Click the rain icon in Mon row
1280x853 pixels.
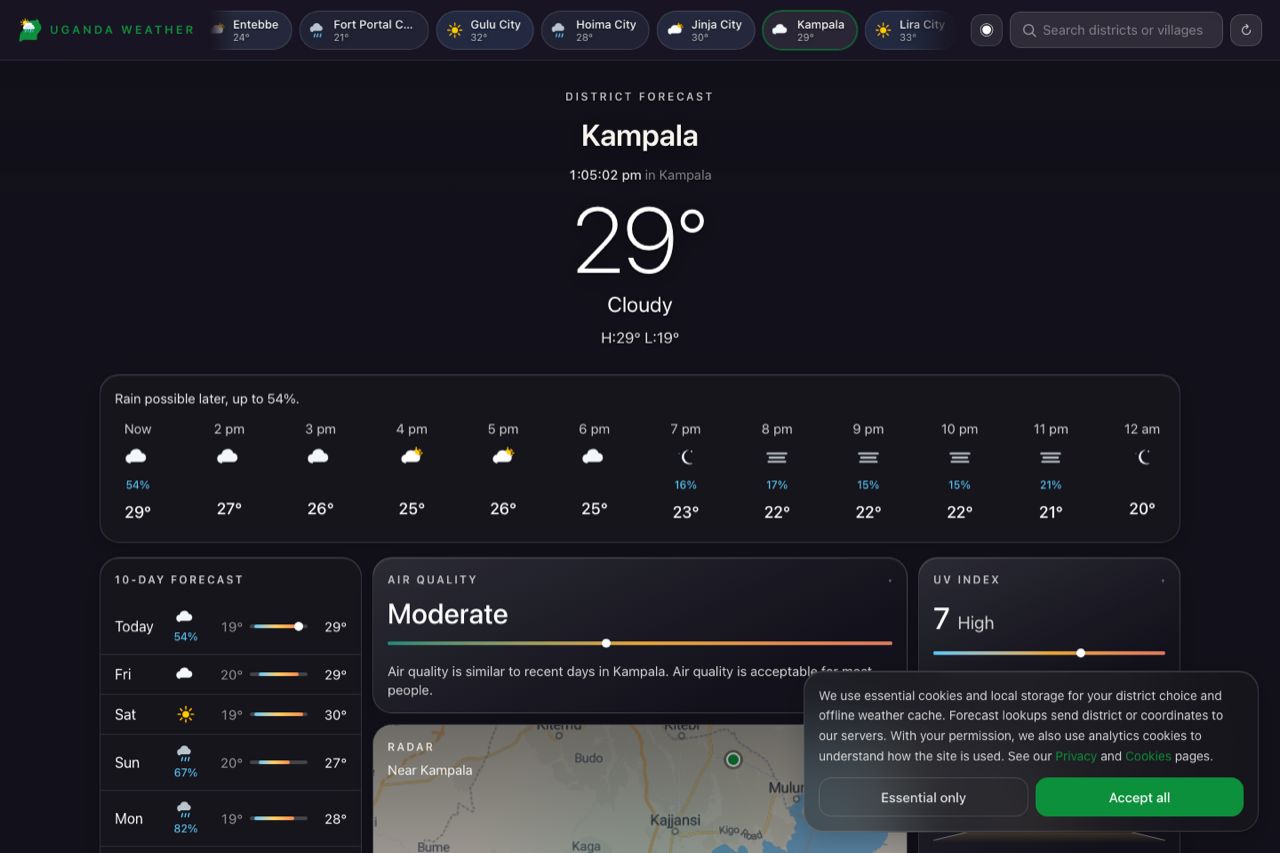[185, 808]
